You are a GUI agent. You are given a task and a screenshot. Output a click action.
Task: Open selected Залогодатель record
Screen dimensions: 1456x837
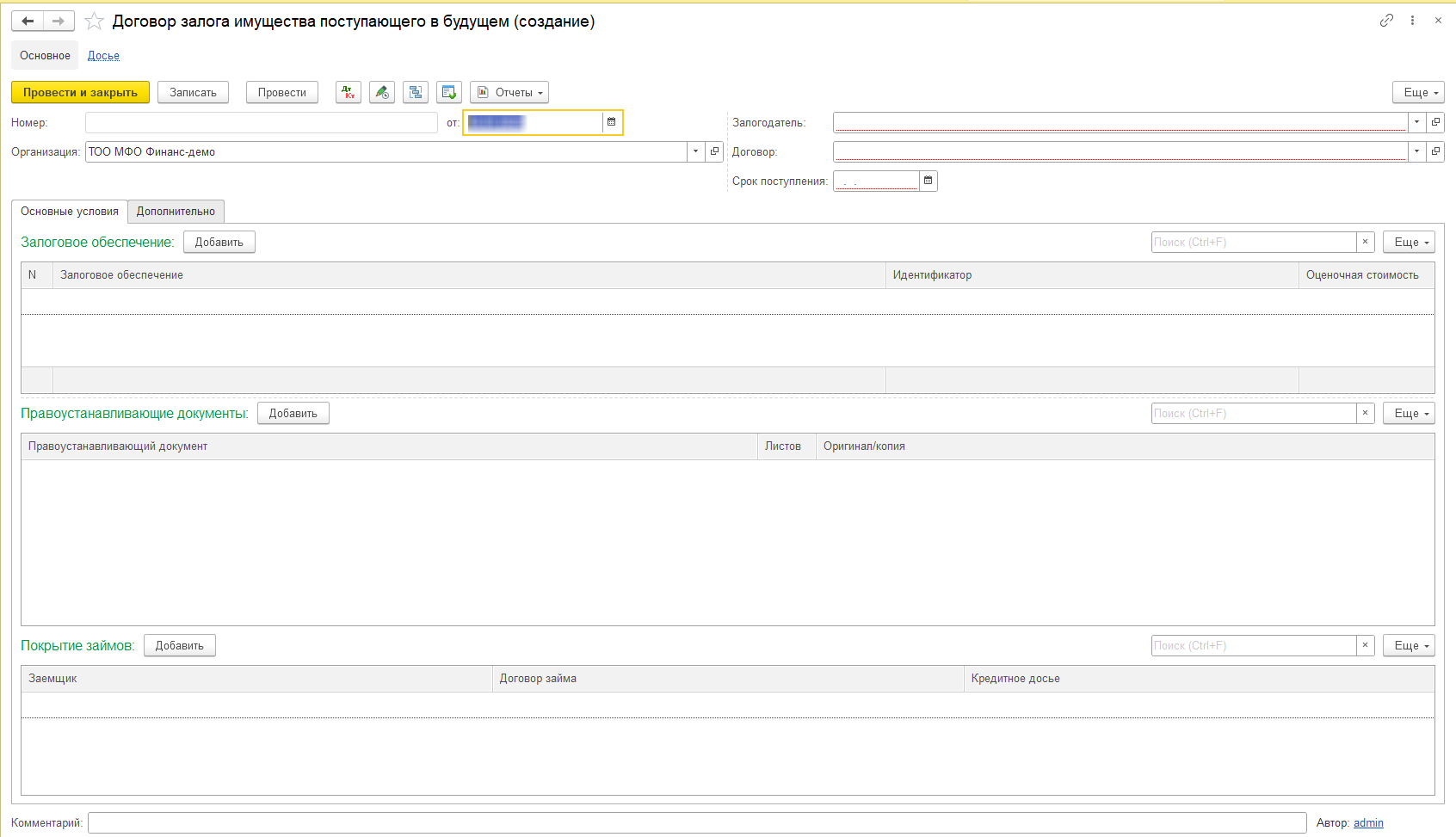tap(1435, 122)
